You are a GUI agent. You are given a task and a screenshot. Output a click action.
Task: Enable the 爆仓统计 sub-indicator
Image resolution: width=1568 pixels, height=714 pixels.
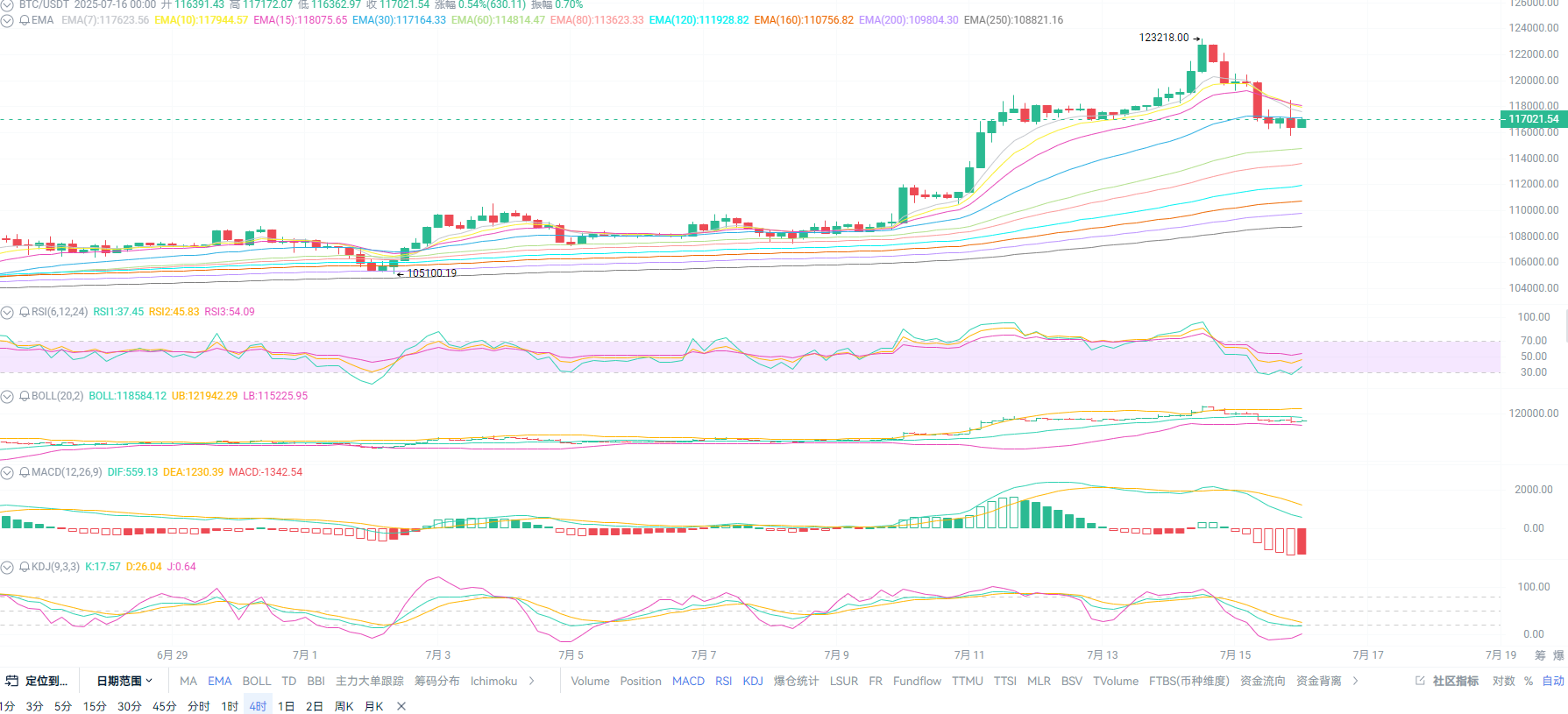point(796,681)
